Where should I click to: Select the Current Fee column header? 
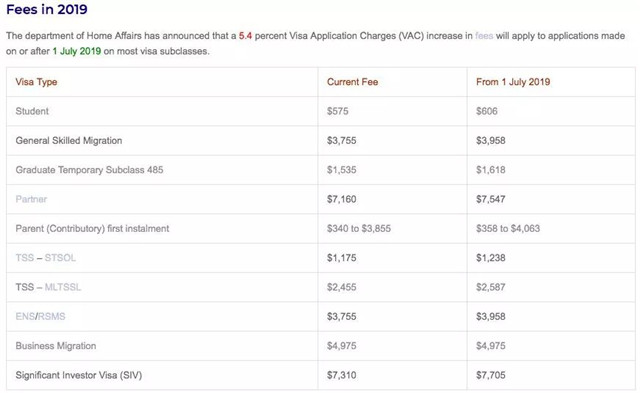(353, 82)
